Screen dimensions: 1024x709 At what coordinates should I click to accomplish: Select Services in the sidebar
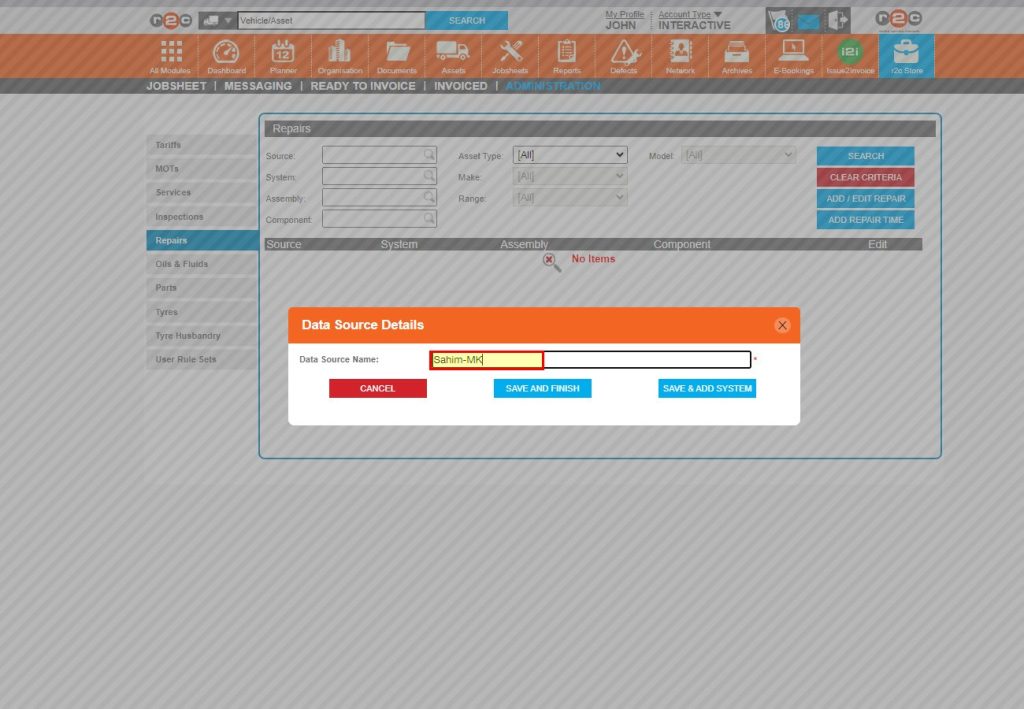[x=202, y=193]
